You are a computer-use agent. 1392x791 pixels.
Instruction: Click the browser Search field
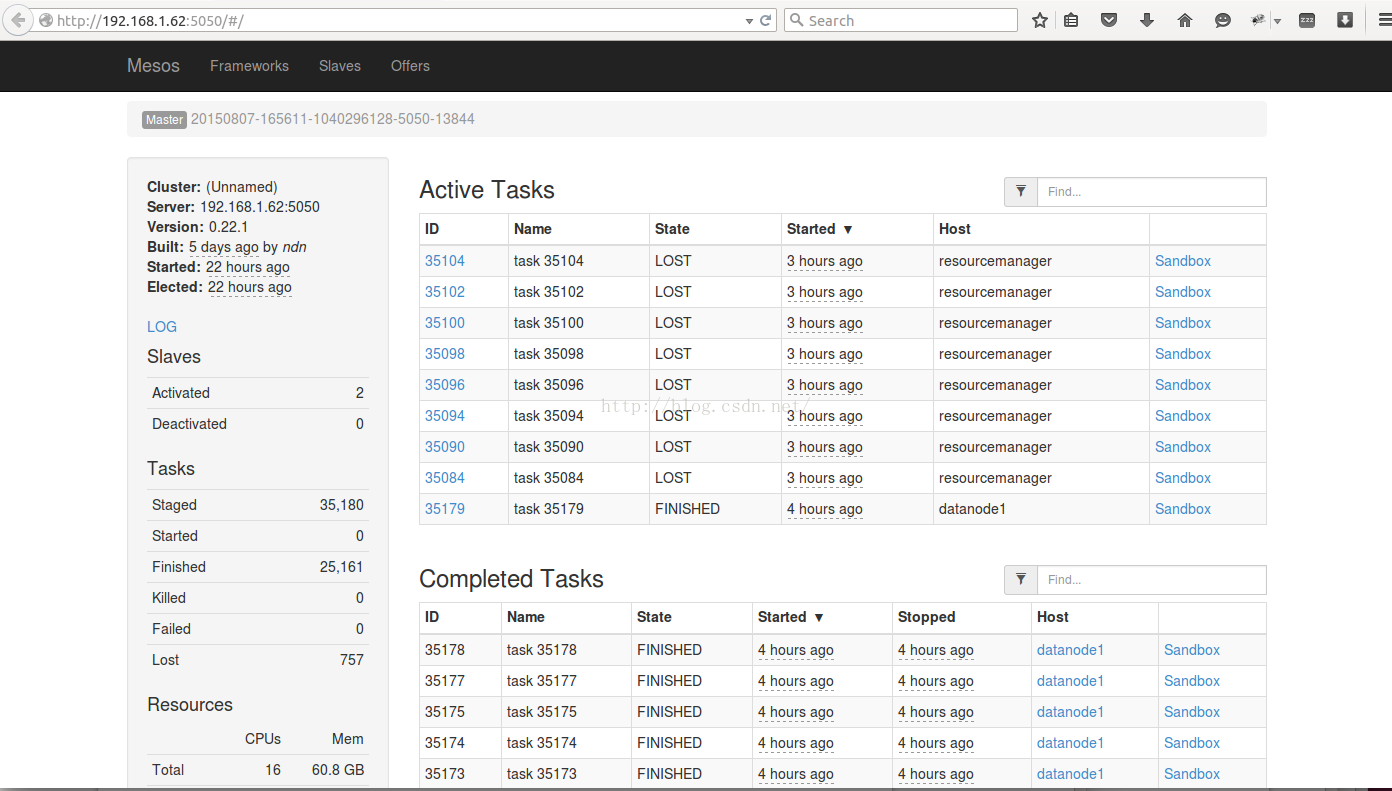tap(900, 20)
